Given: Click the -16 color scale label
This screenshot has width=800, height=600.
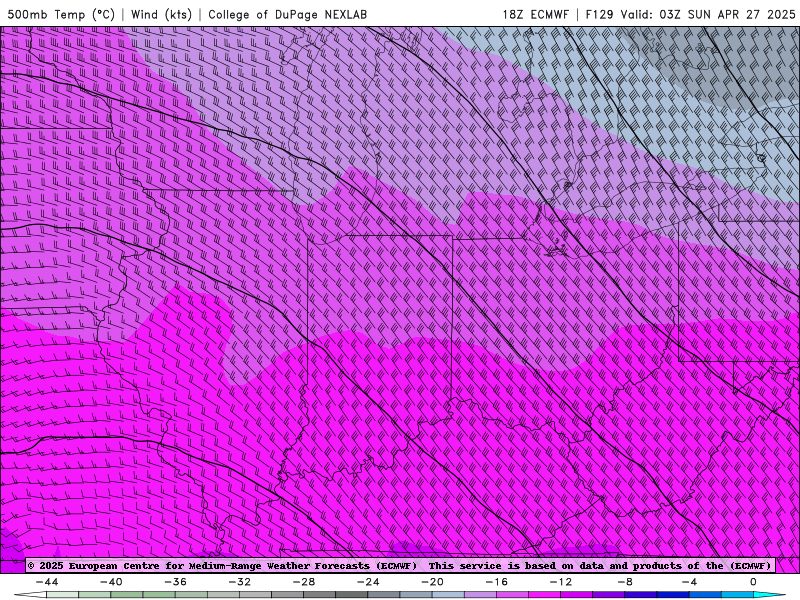Looking at the screenshot, I should pos(497,582).
